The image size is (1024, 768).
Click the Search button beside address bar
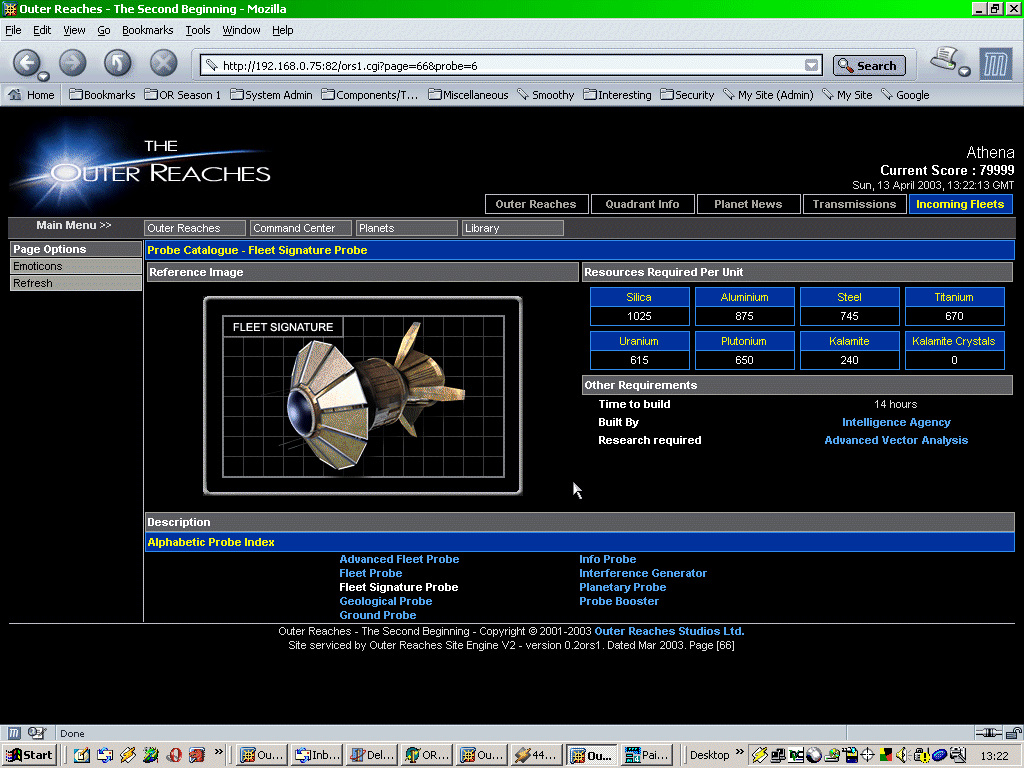click(x=868, y=66)
